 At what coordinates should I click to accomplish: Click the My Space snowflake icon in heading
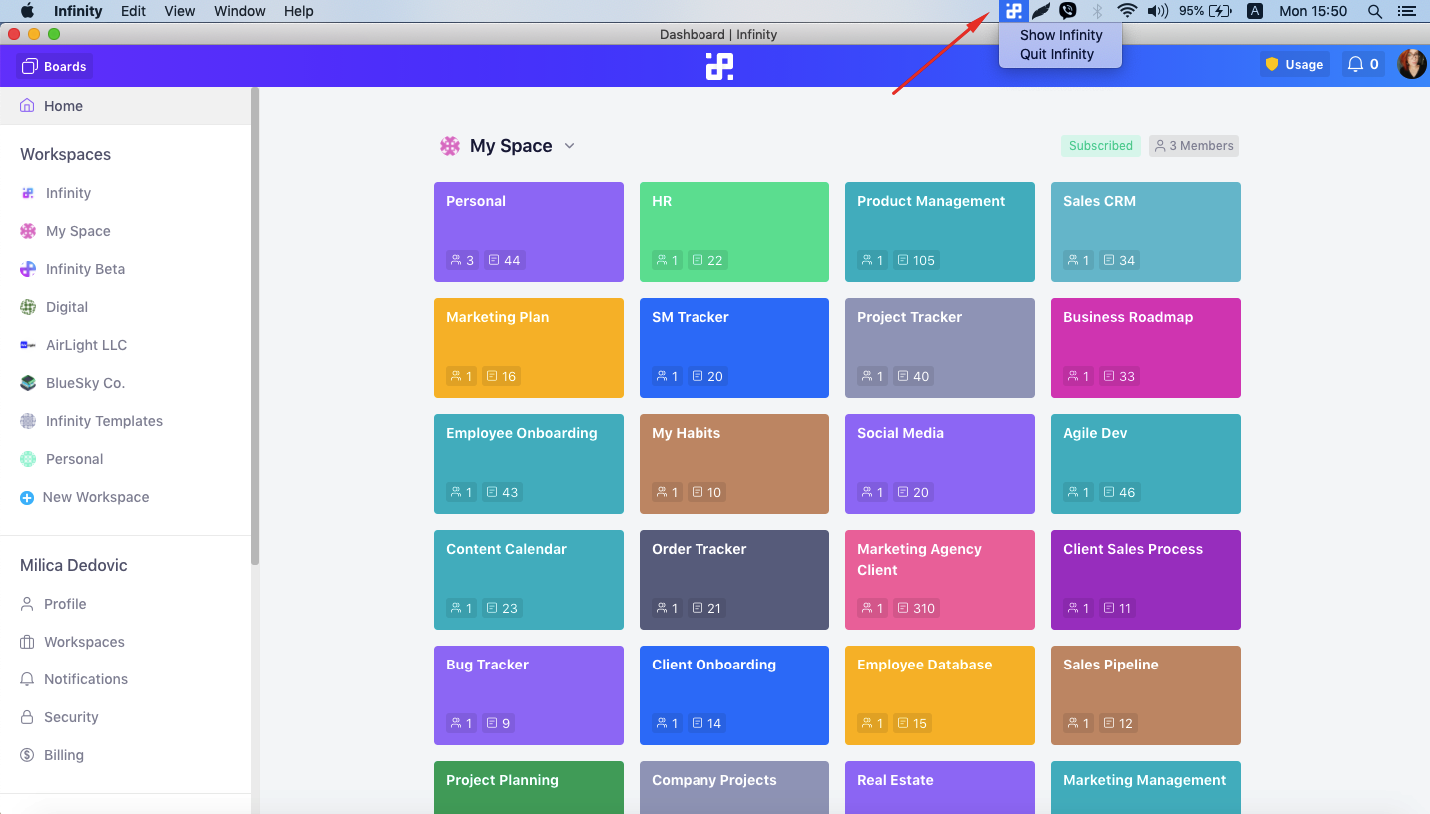(x=450, y=146)
